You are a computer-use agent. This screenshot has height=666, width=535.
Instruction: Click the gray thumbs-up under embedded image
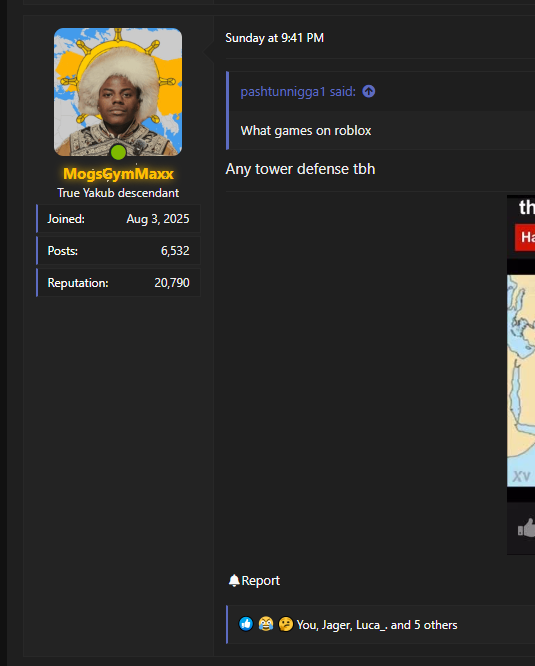(526, 528)
